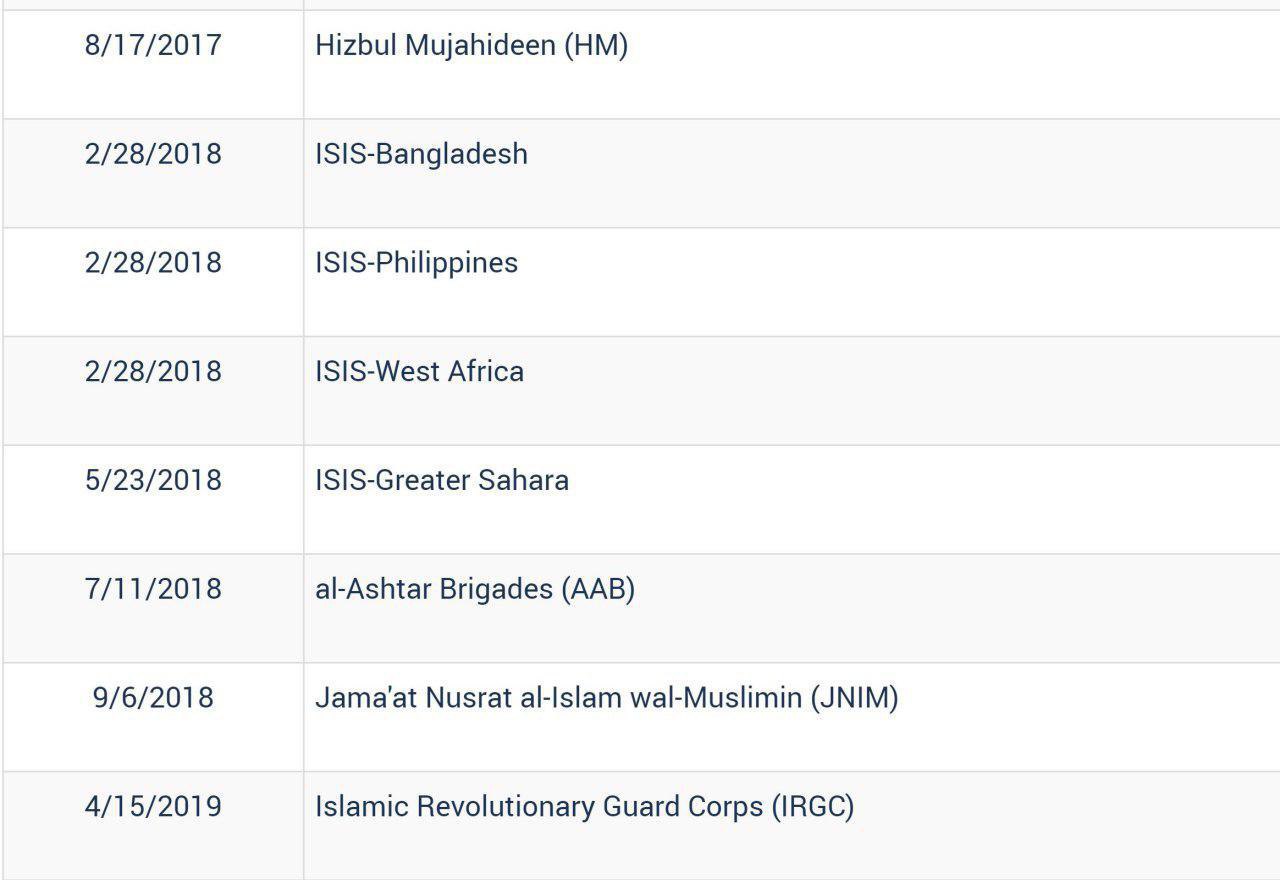Click the 5/23/2018 date cell
This screenshot has width=1280, height=880.
point(153,480)
